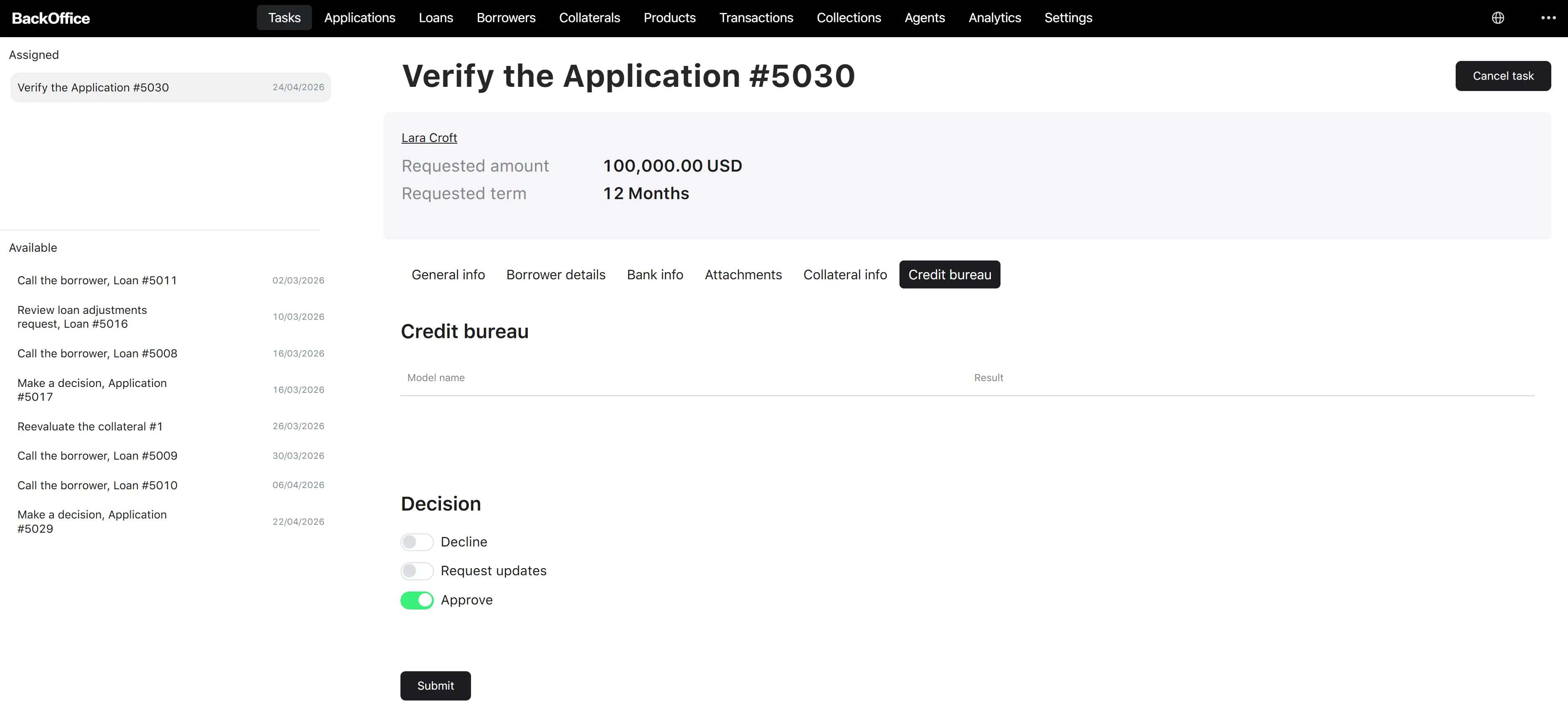Click the Cancel task button
This screenshot has height=708, width=1568.
(x=1503, y=76)
